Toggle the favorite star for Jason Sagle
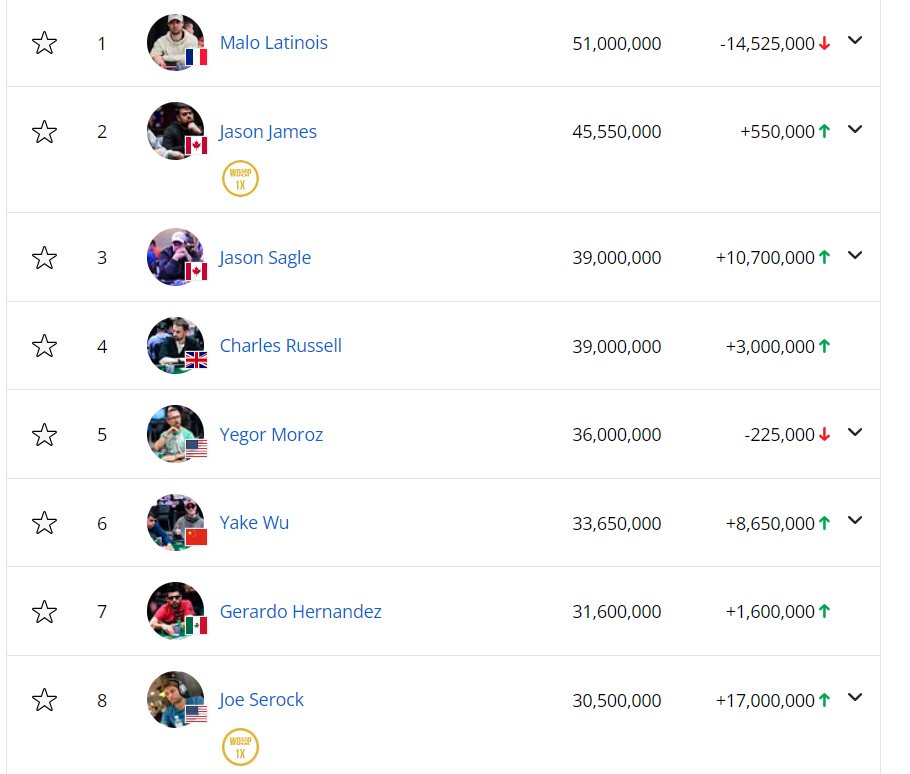Viewport: 910px width, 774px height. tap(44, 258)
